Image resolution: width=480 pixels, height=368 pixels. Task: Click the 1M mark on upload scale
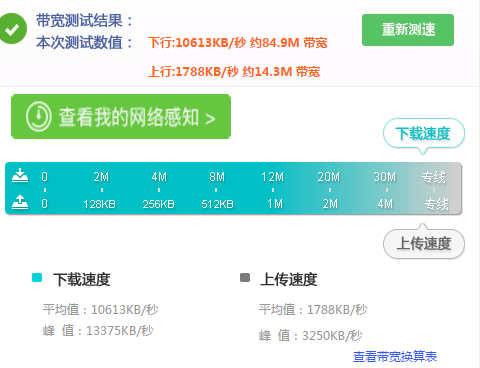pos(275,204)
